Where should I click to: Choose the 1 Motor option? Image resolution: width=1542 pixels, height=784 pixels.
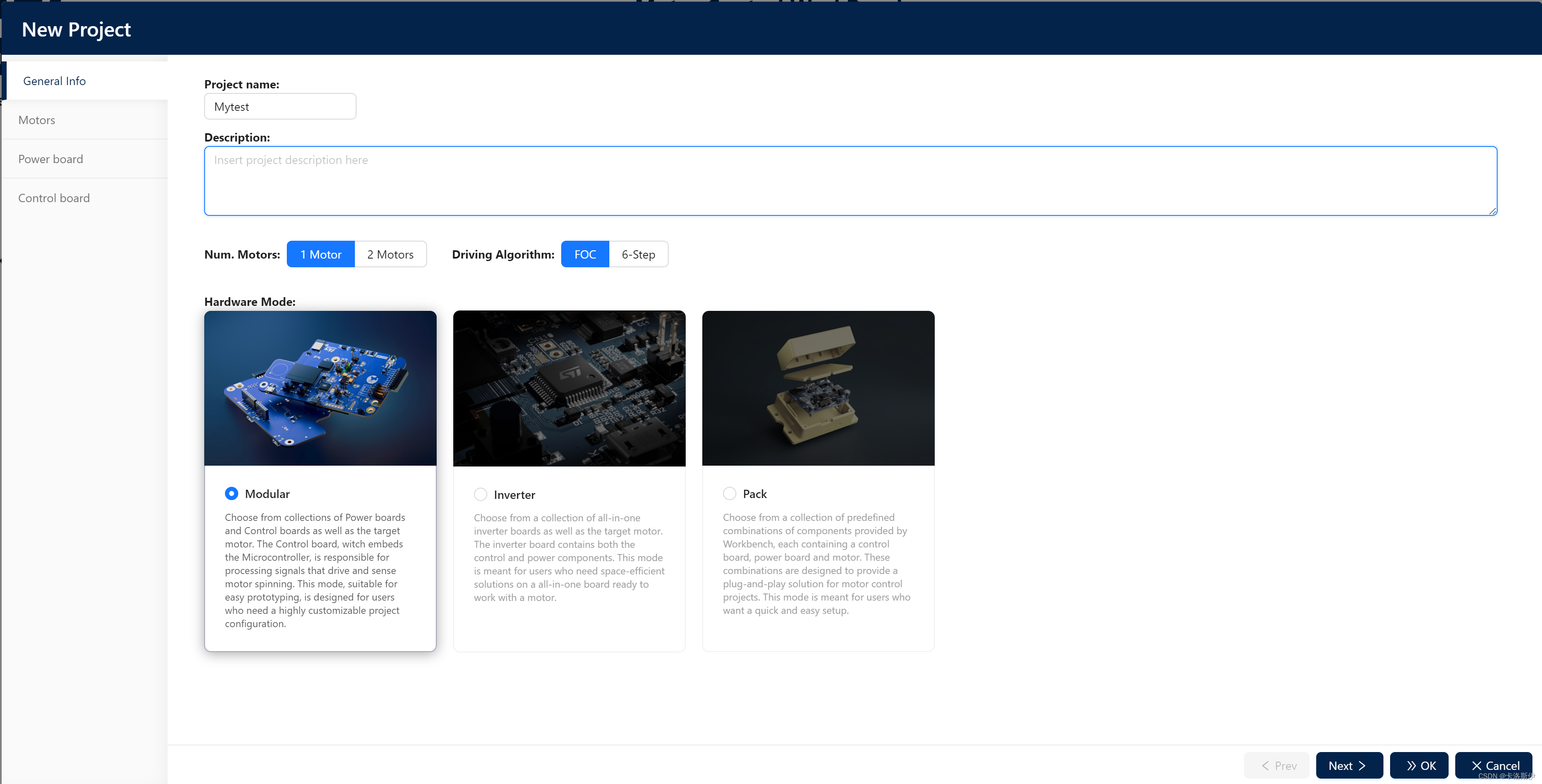pyautogui.click(x=320, y=254)
